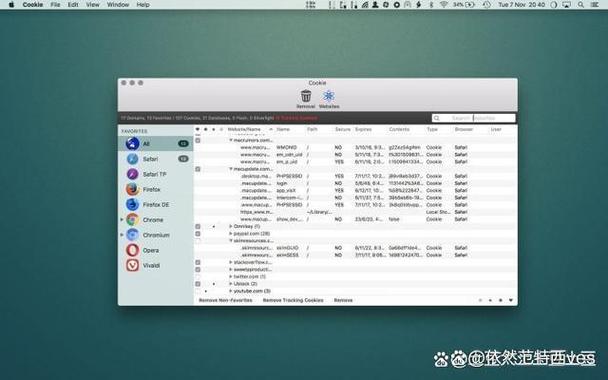Collapse the macrumors.com group

[231, 140]
